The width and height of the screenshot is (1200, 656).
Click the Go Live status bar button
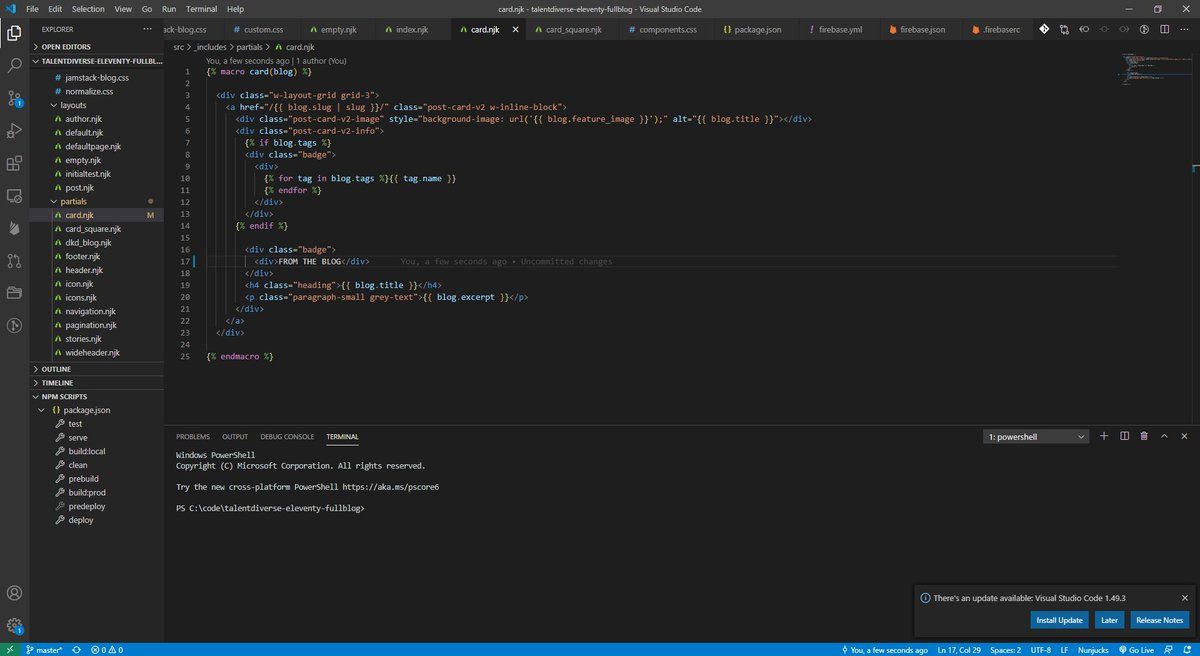(x=1134, y=650)
